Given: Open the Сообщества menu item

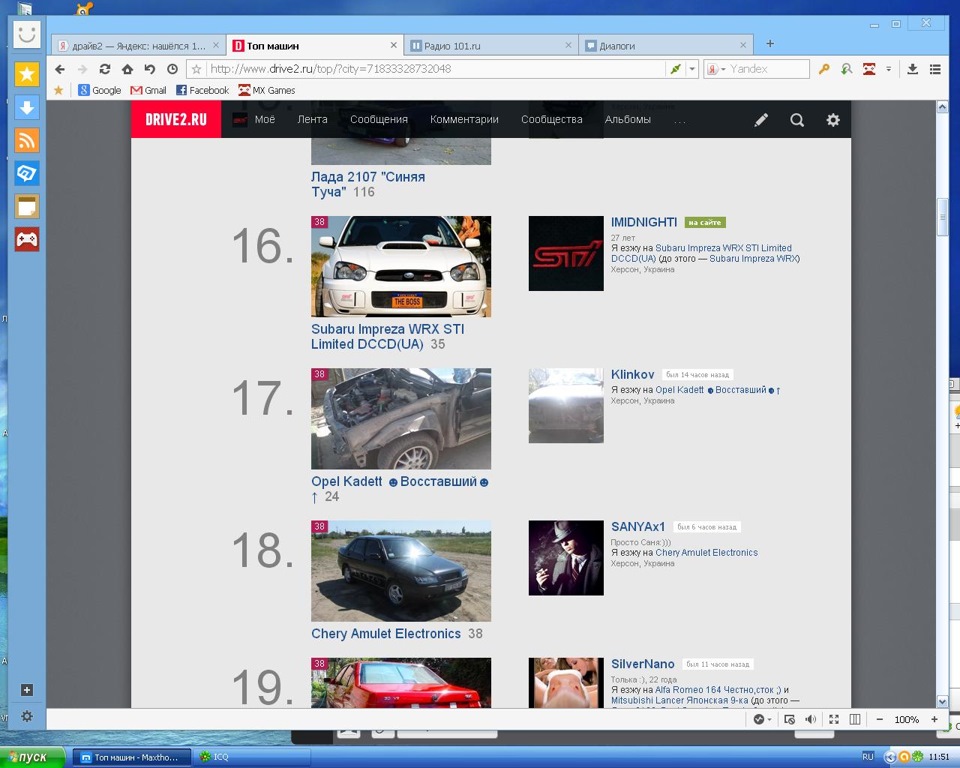Looking at the screenshot, I should click(x=552, y=119).
